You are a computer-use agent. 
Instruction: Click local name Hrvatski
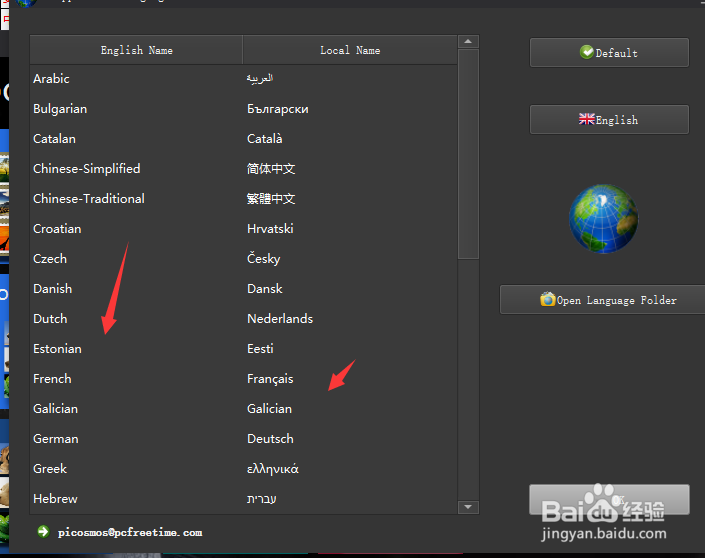270,228
